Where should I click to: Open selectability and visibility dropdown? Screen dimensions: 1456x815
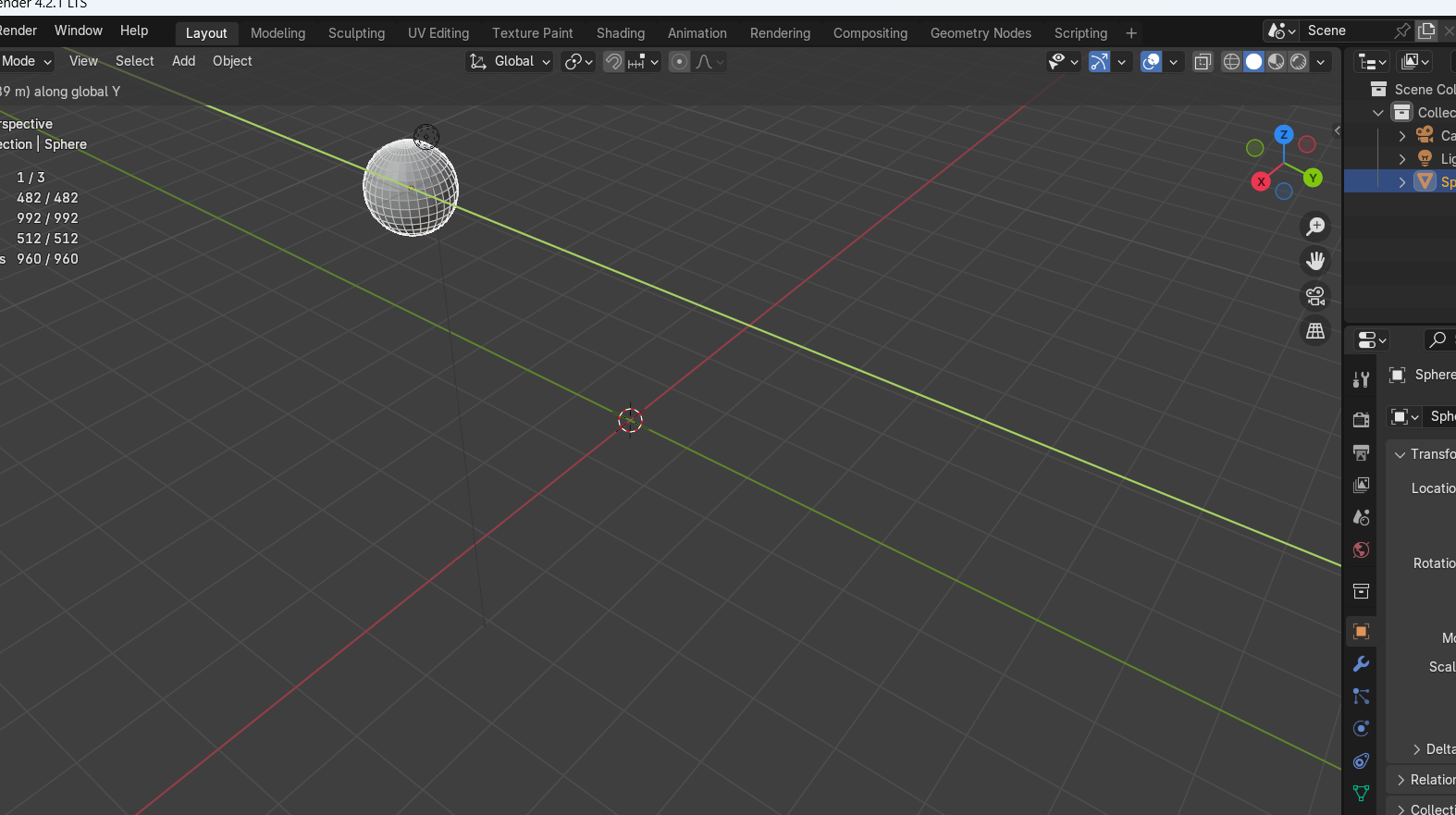click(1064, 62)
